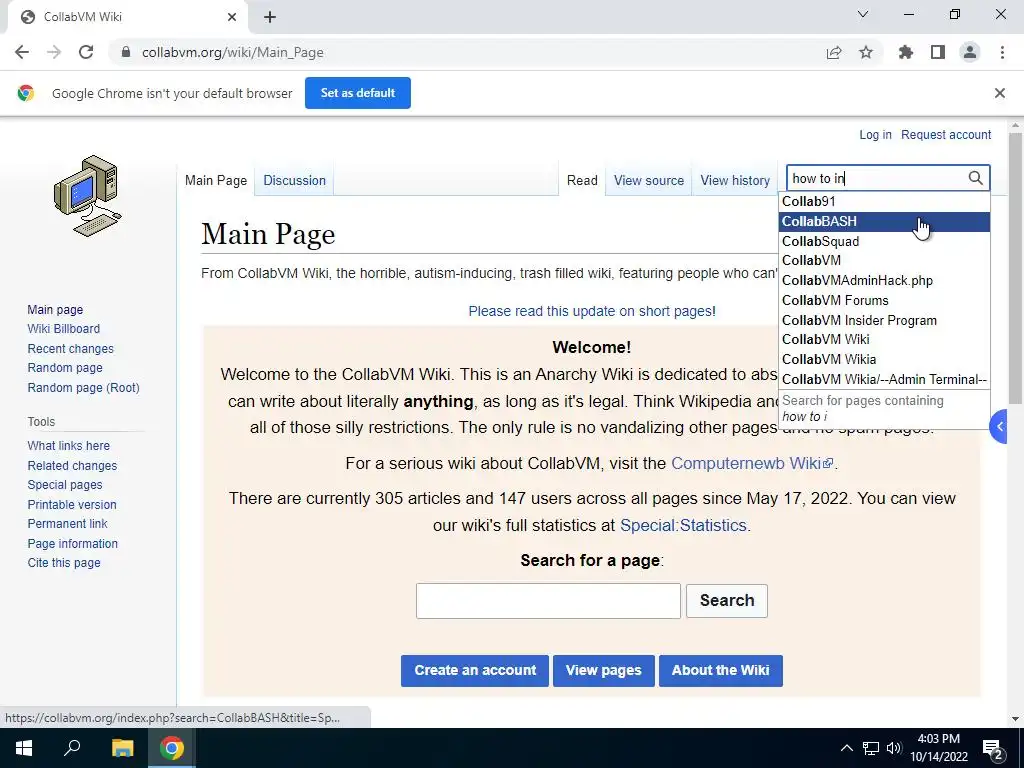Image resolution: width=1024 pixels, height=768 pixels.
Task: Search for pages containing 'how to i'
Action: point(884,408)
